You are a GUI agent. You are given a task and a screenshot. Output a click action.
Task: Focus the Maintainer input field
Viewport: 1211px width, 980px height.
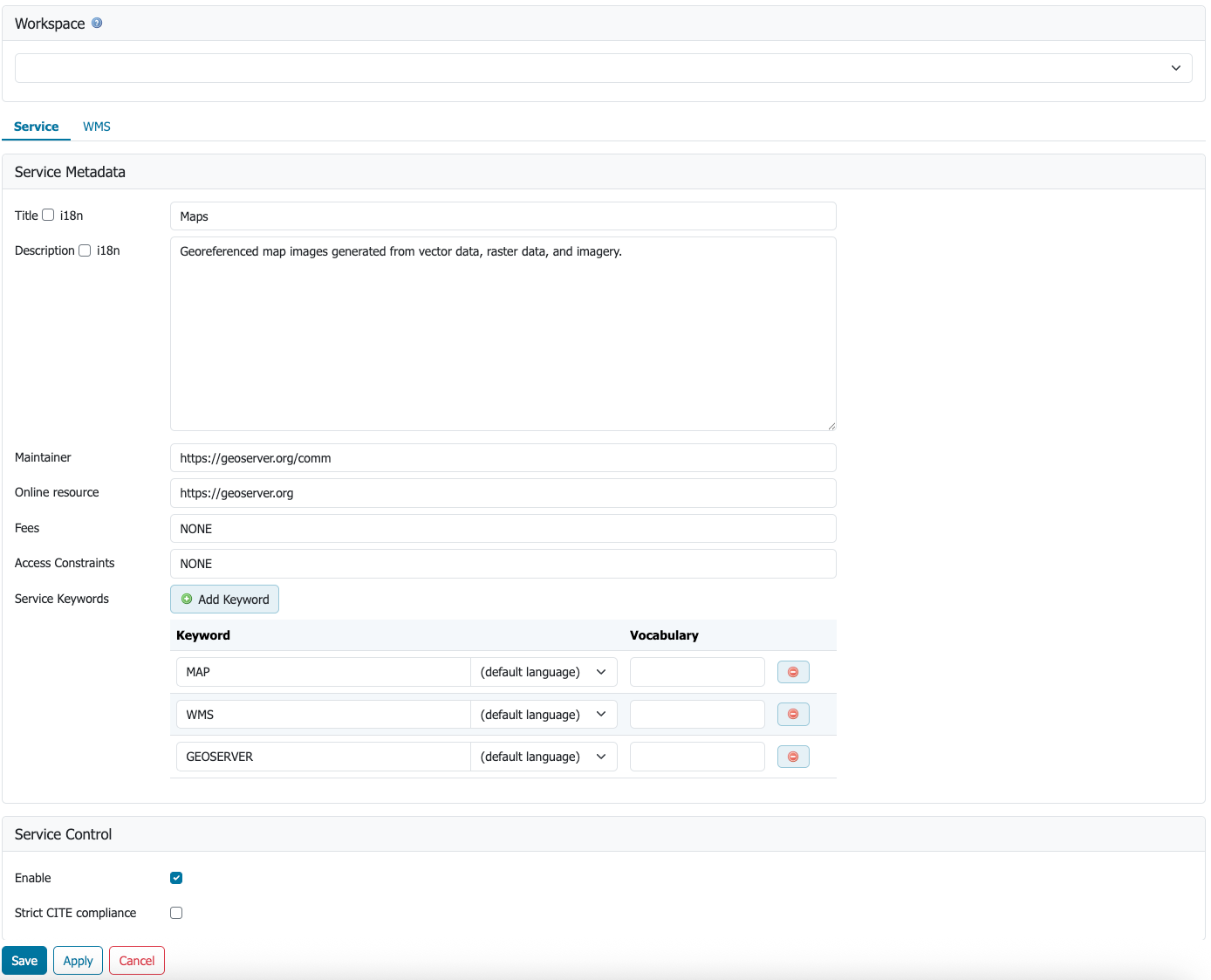(503, 458)
